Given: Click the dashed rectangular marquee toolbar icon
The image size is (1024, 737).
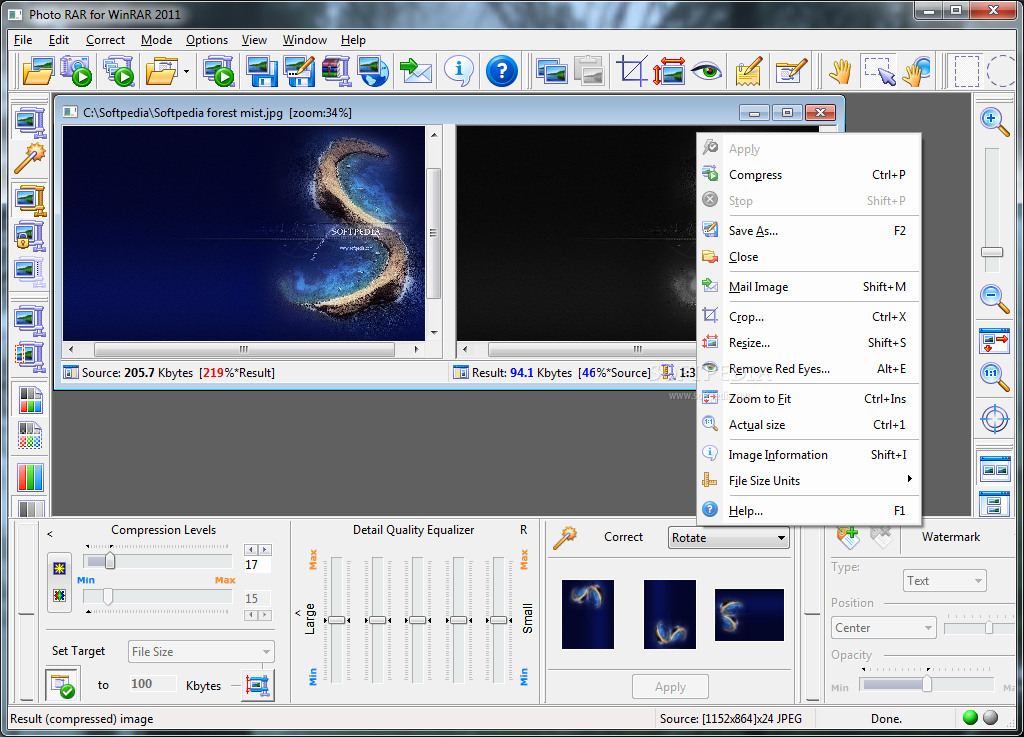Looking at the screenshot, I should 967,71.
